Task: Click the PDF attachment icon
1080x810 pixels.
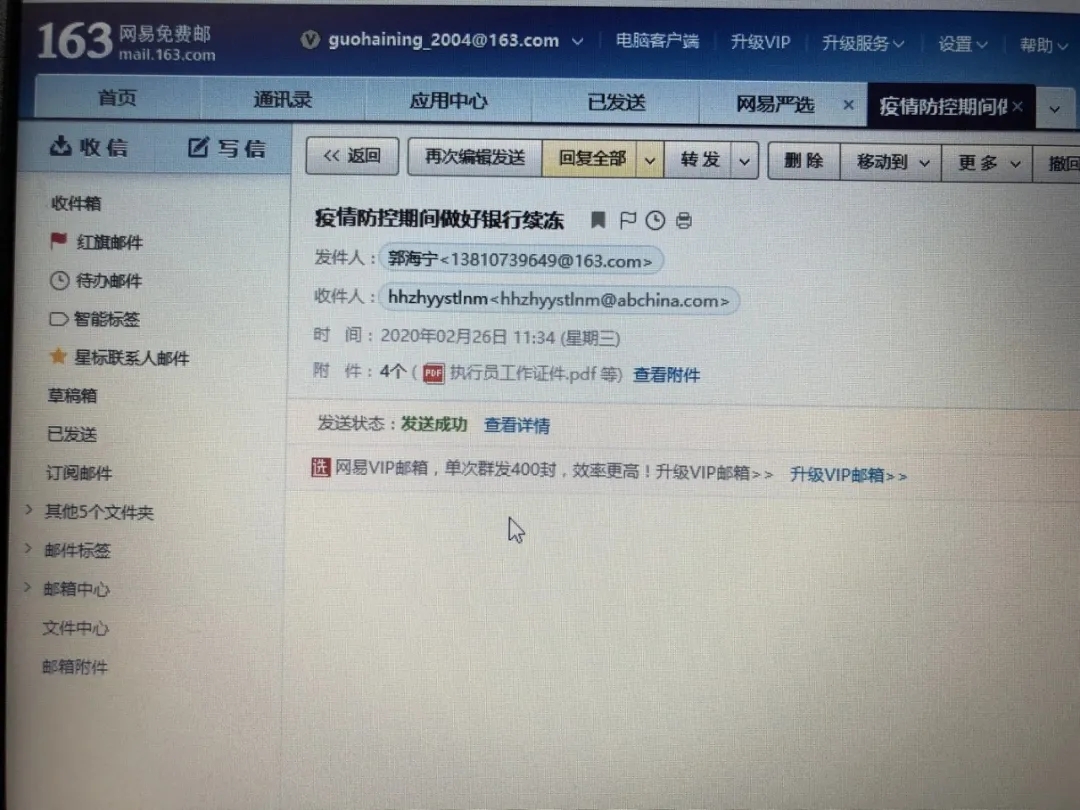Action: click(x=433, y=374)
